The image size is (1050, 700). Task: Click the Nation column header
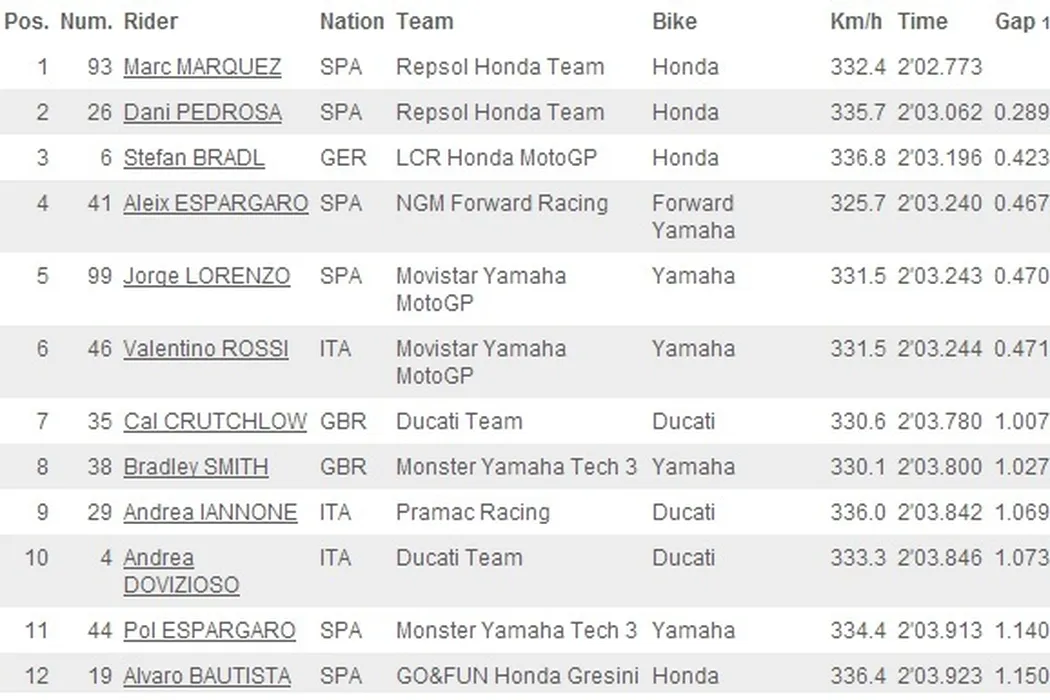pyautogui.click(x=352, y=21)
